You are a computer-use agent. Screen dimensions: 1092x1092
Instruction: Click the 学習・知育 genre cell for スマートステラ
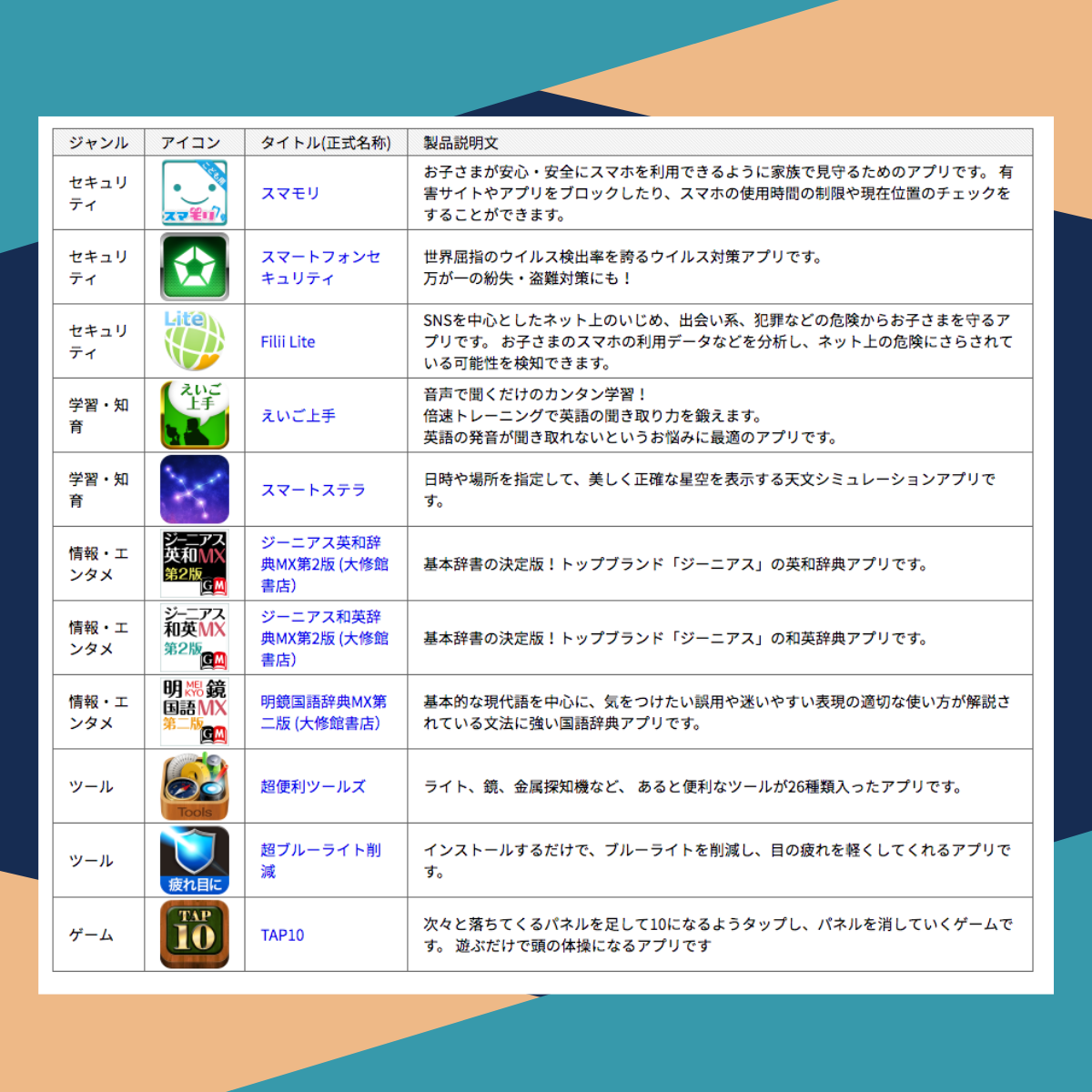(98, 490)
